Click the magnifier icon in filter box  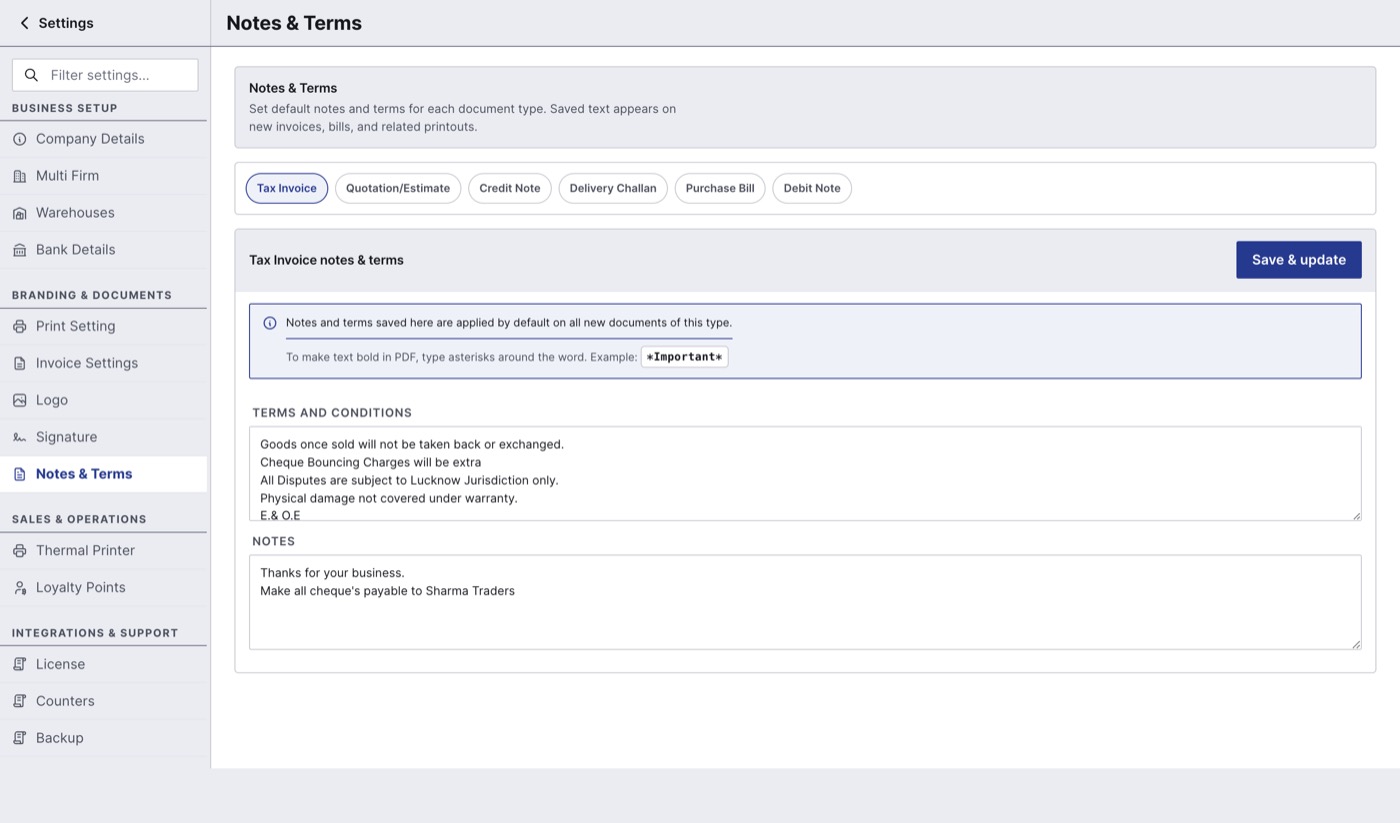31,75
